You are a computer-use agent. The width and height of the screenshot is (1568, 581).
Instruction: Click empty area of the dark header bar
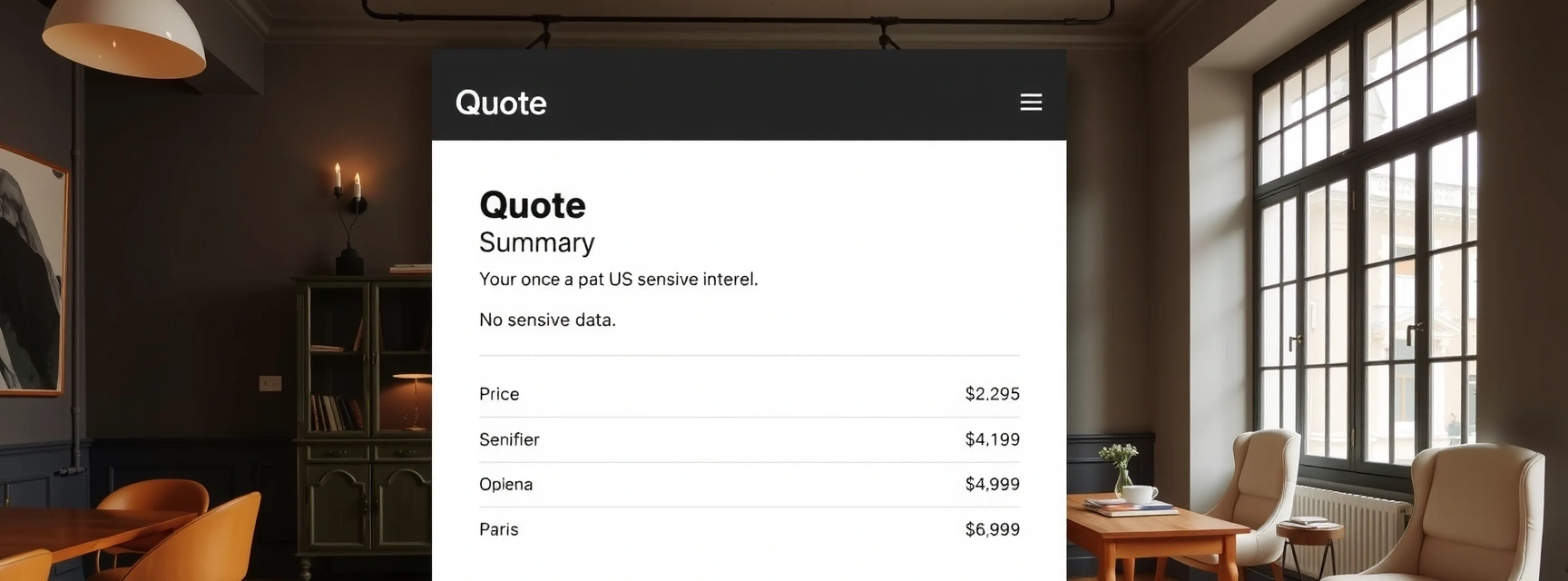pos(771,95)
